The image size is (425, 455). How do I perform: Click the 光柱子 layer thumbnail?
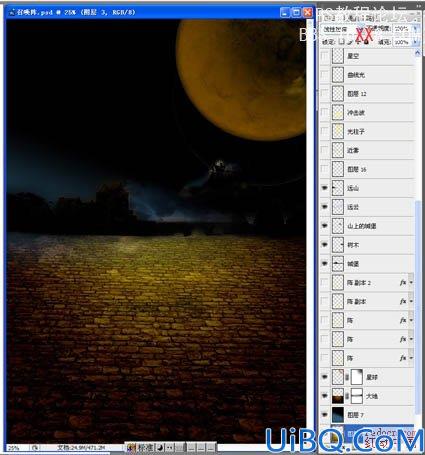click(338, 131)
